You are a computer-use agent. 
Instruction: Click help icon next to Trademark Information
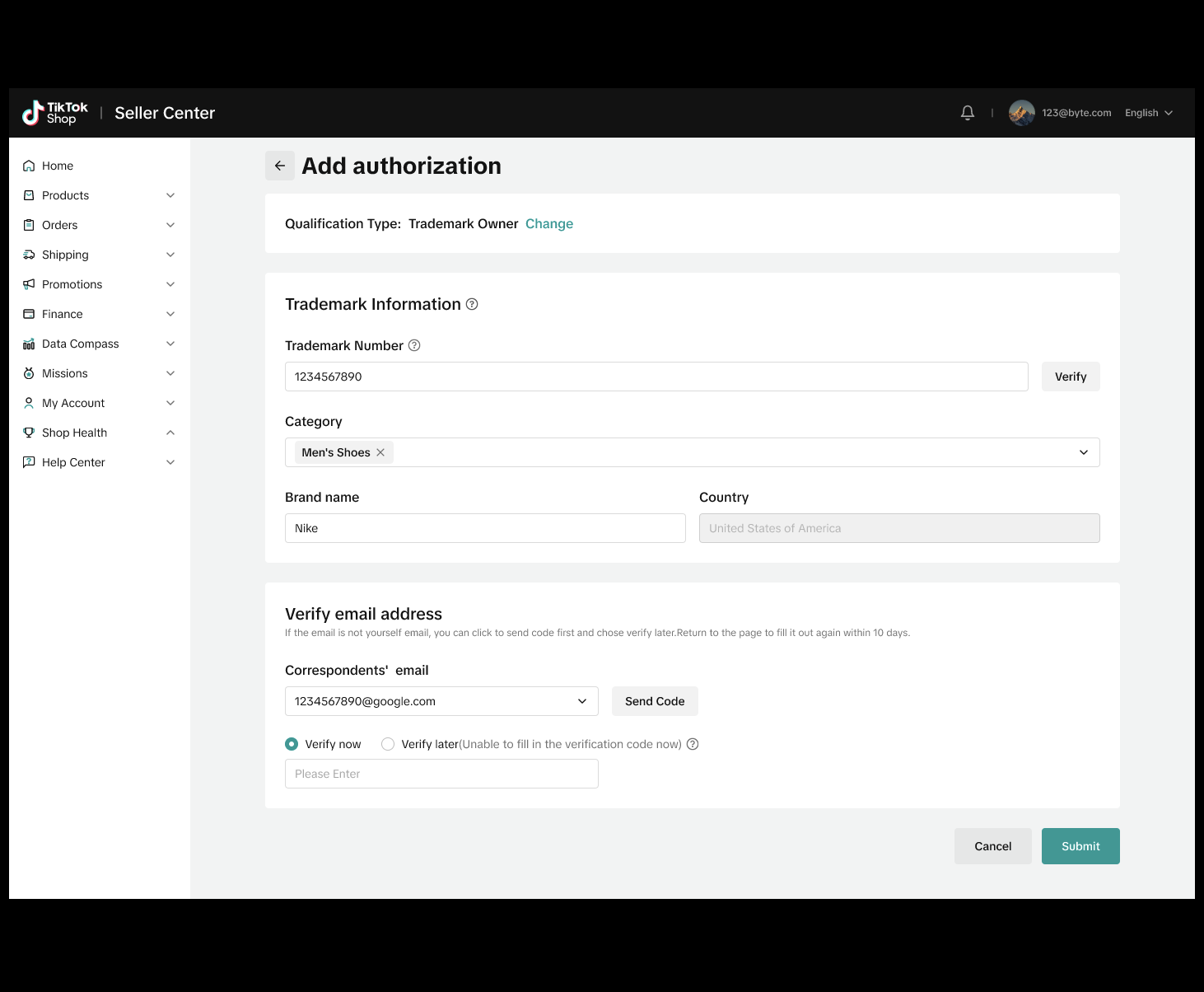[x=472, y=304]
